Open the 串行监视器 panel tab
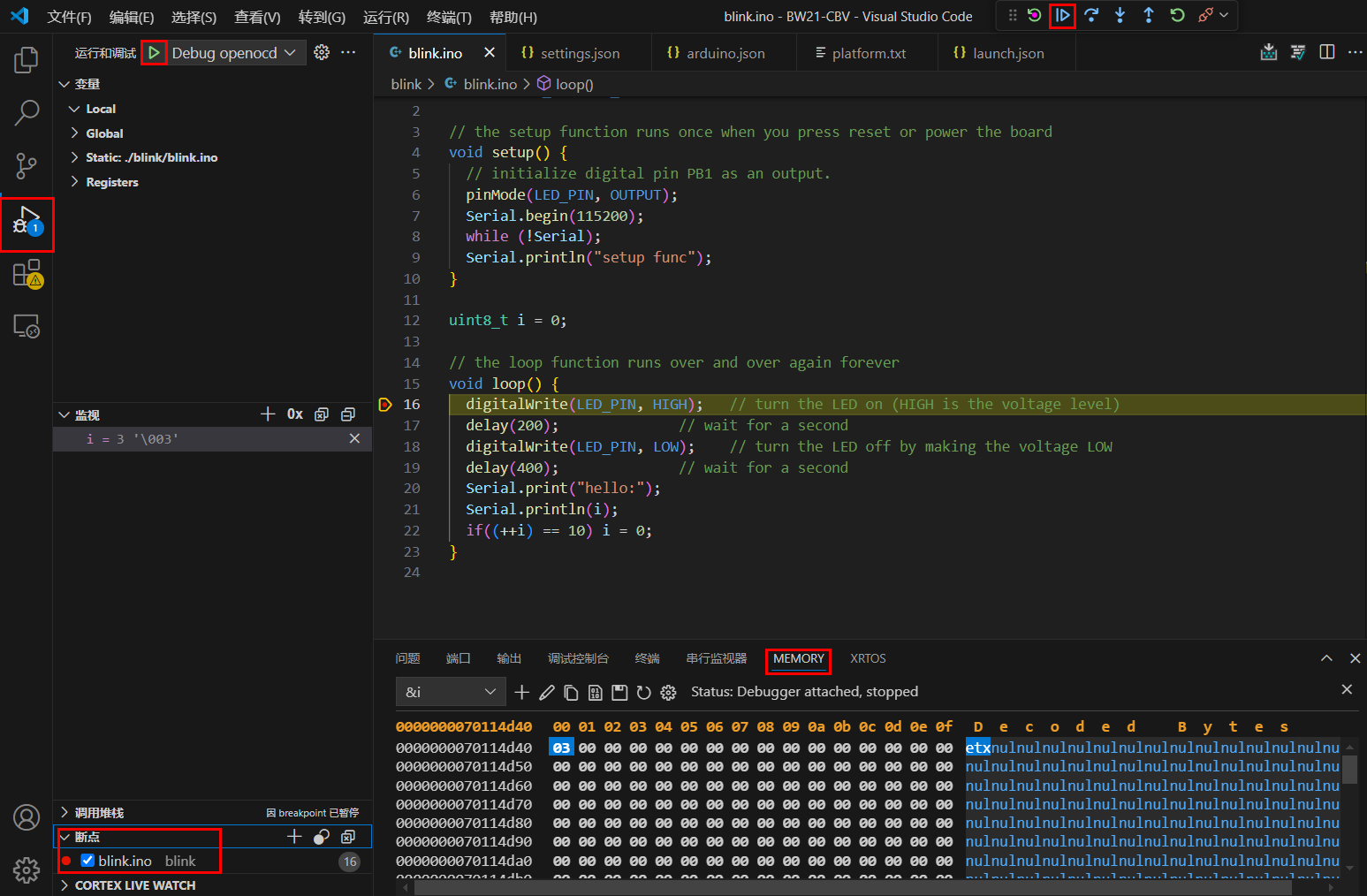This screenshot has height=896, width=1367. (x=717, y=658)
